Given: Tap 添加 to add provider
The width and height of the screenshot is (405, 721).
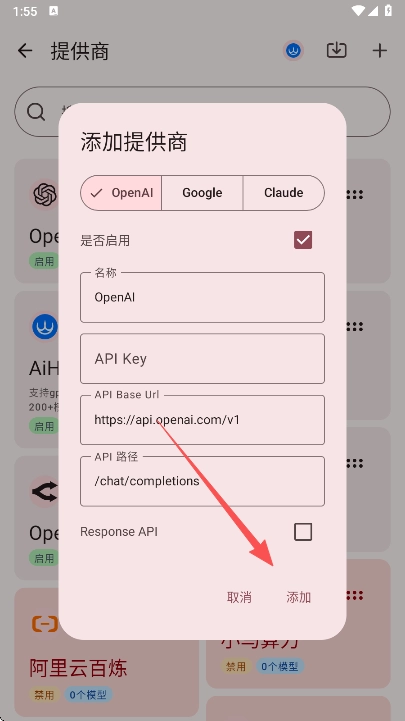Looking at the screenshot, I should click(298, 597).
